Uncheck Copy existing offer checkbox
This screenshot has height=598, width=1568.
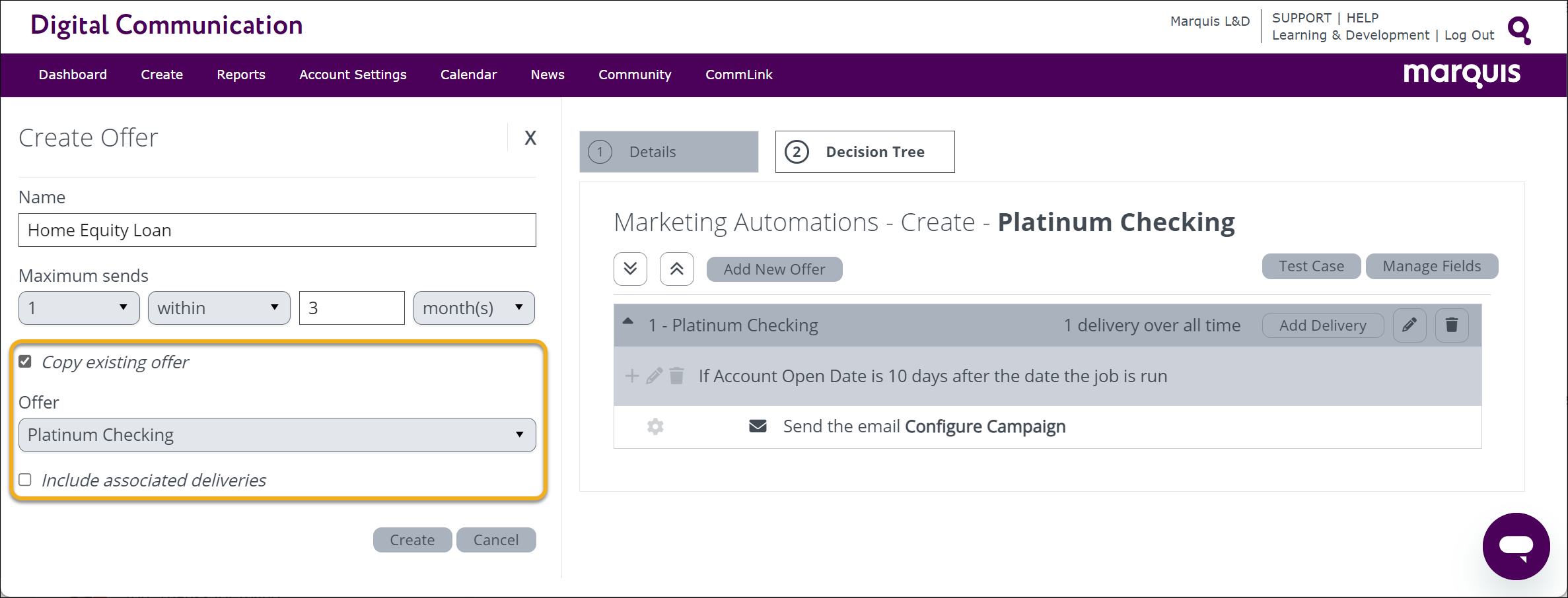tap(25, 362)
